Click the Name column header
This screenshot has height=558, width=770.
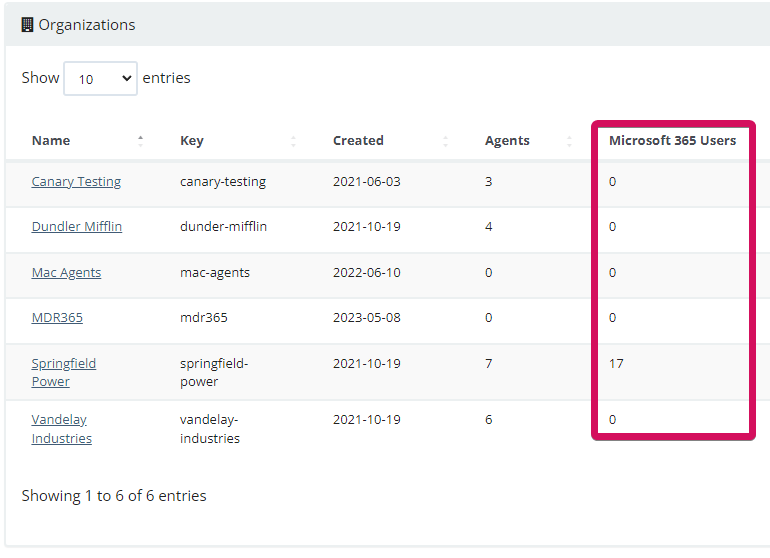click(51, 141)
